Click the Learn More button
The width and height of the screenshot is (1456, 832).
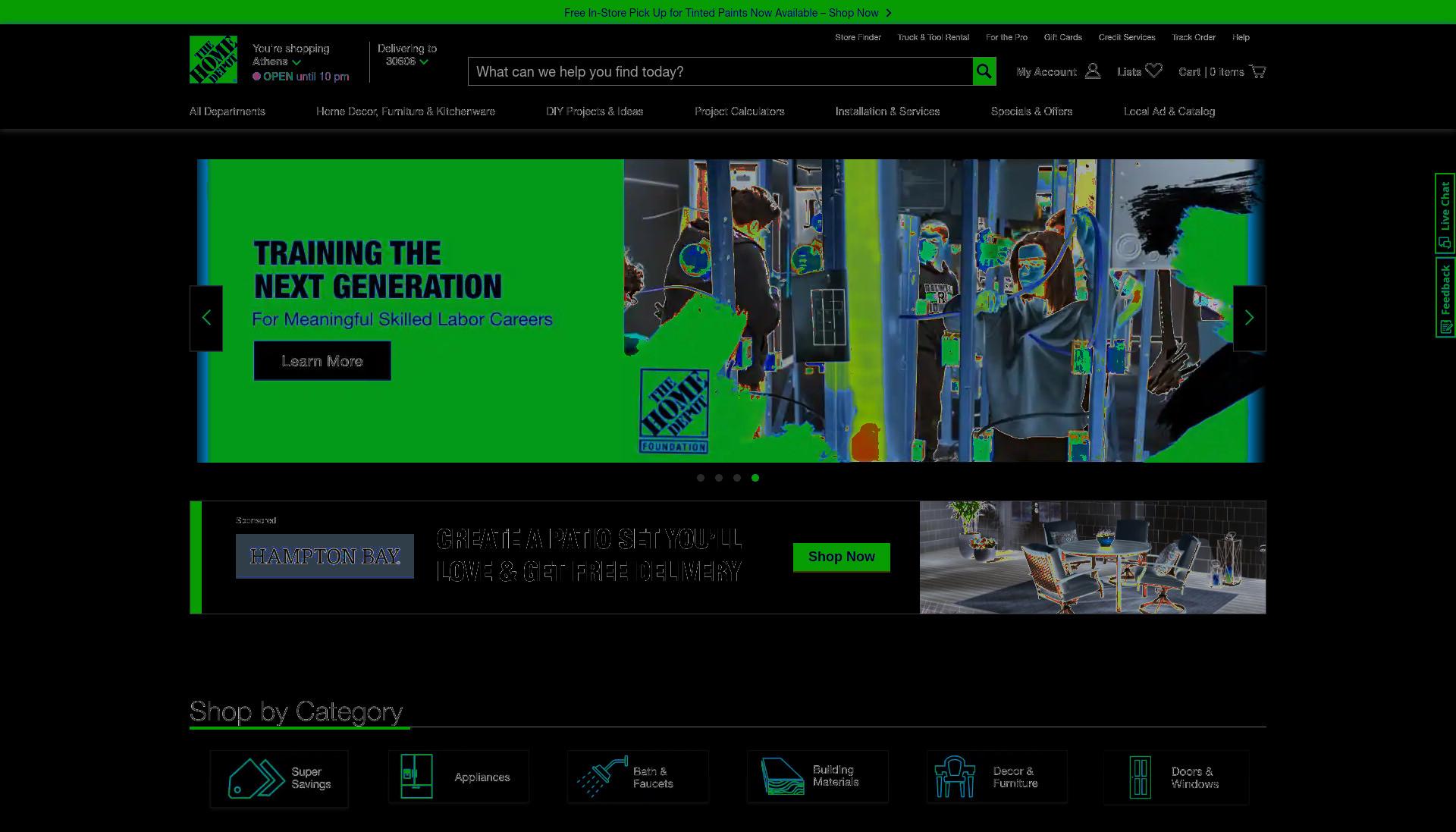click(322, 361)
